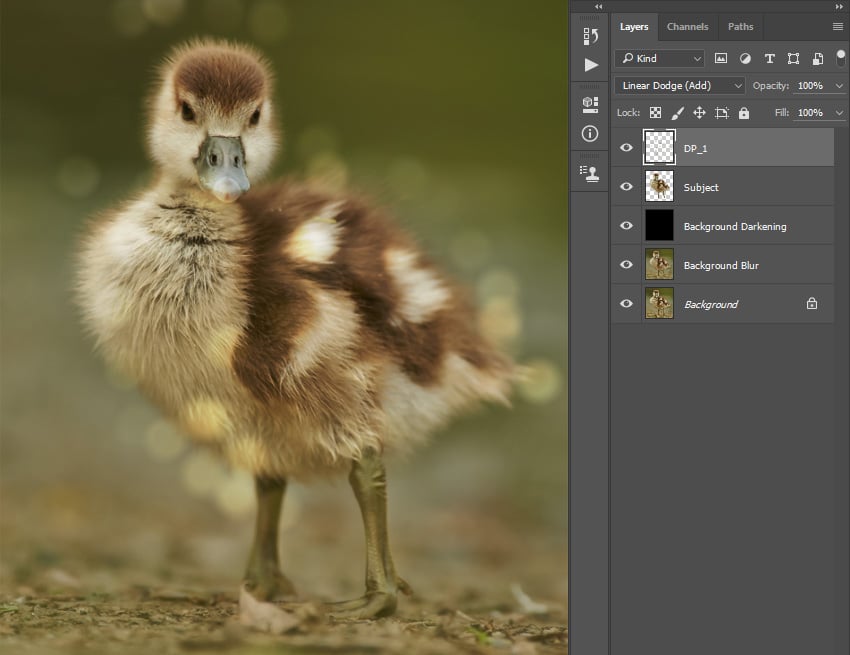Click the DP_1 layer thumbnail

click(x=657, y=147)
